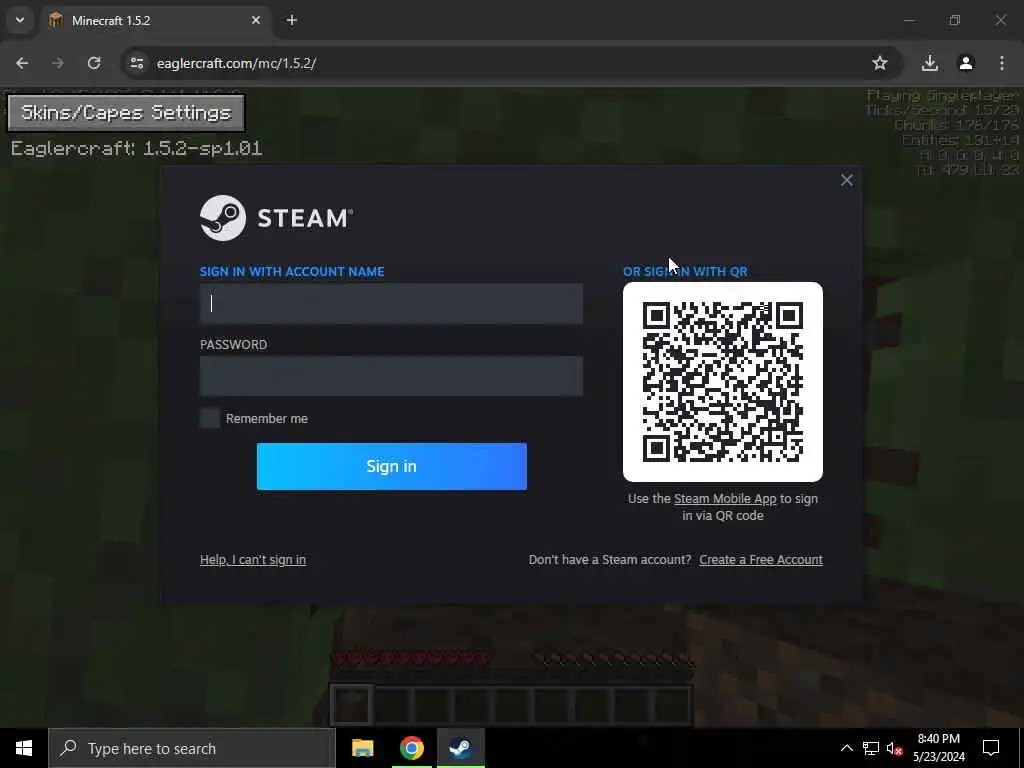The width and height of the screenshot is (1024, 768).
Task: Open Chrome downloads icon
Action: coord(930,63)
